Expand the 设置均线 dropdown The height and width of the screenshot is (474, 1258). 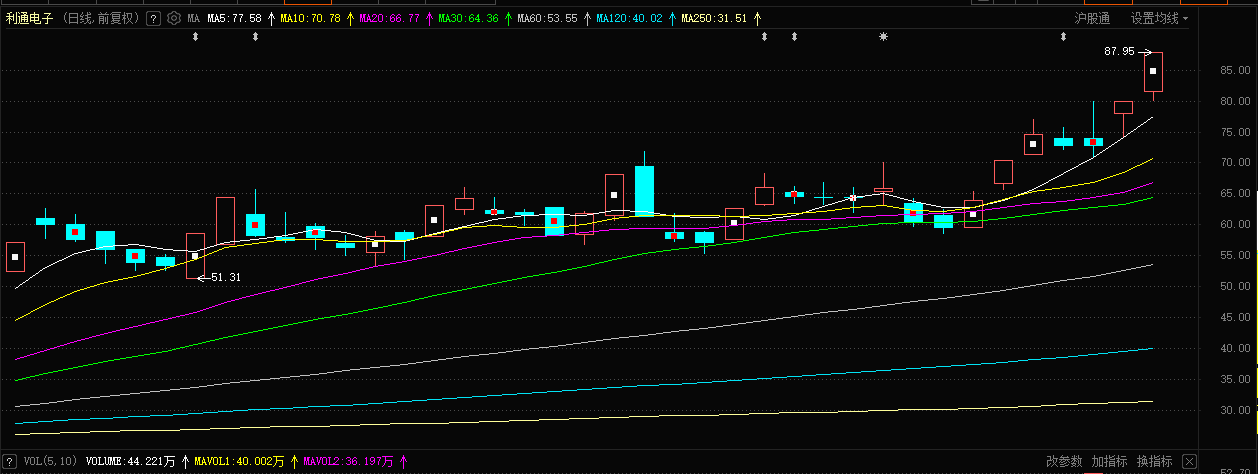point(1159,18)
